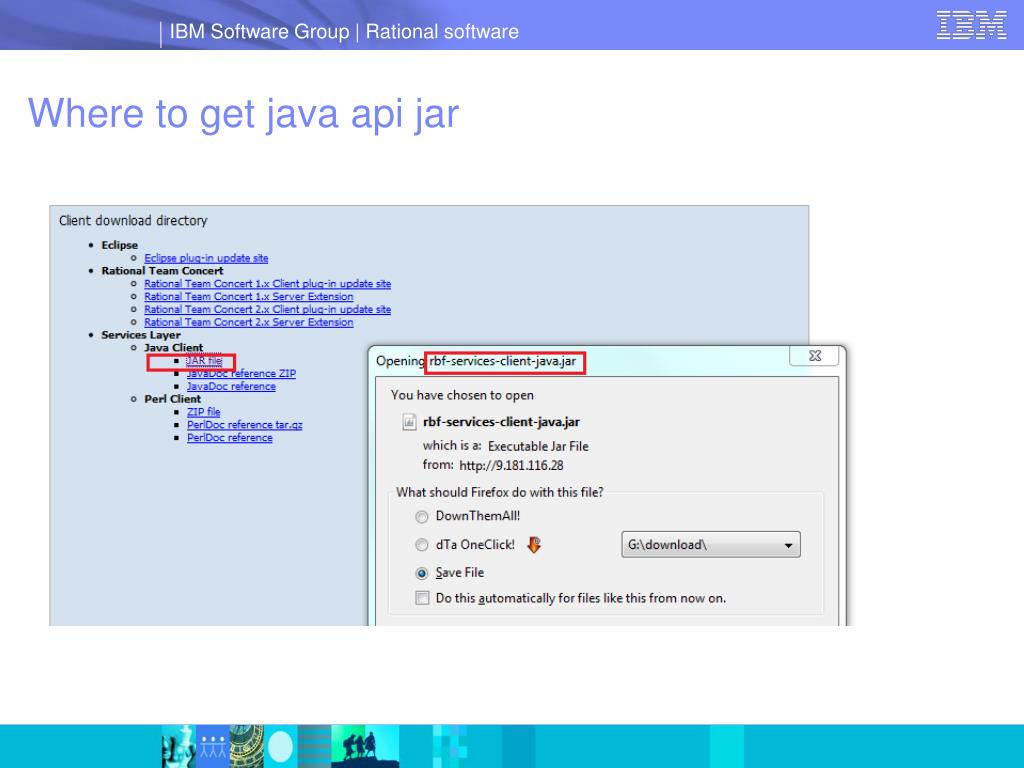Download the Java Client JAR file
The height and width of the screenshot is (768, 1024).
click(204, 360)
